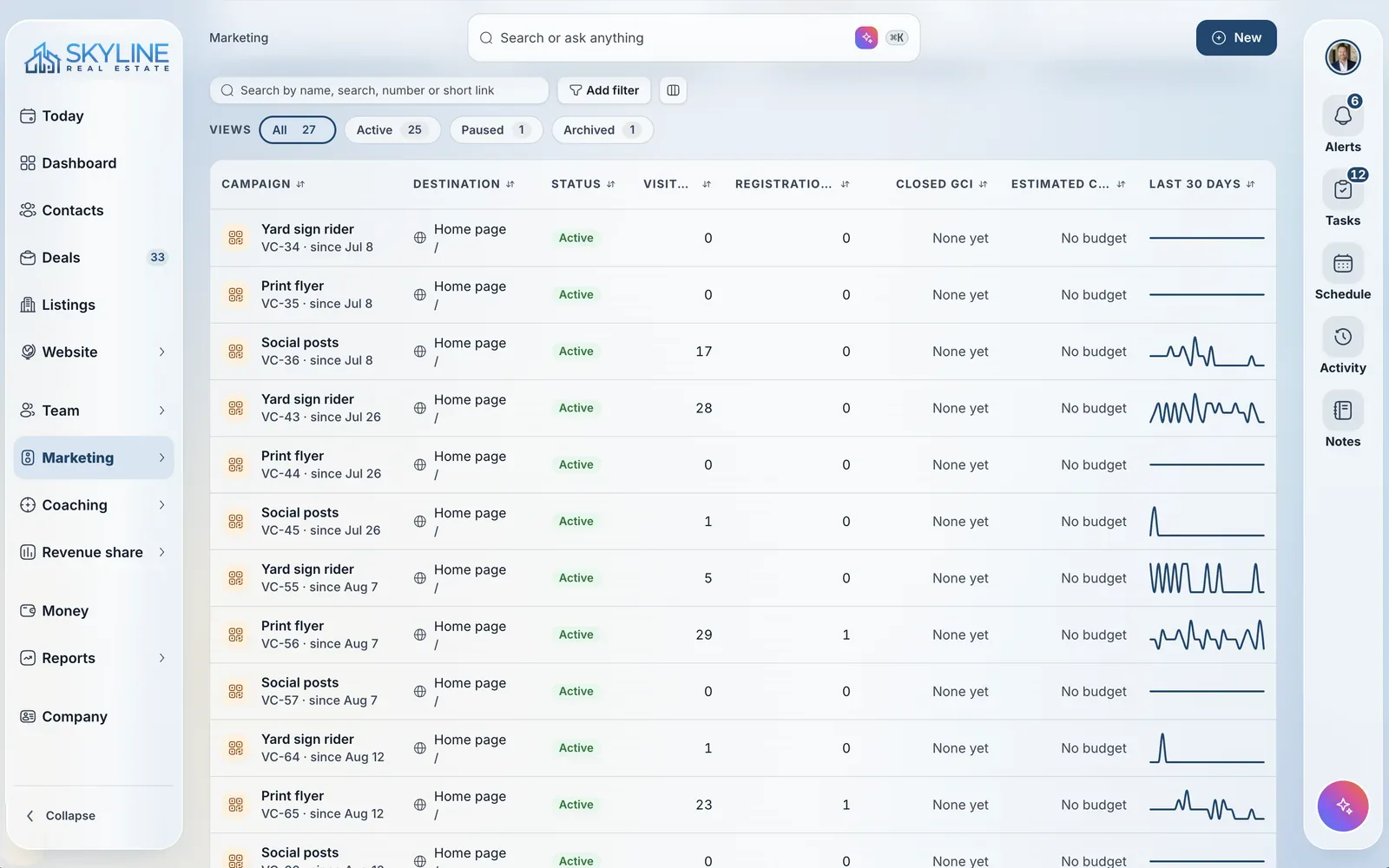Click the Skyline Real Estate logo
The width and height of the screenshot is (1389, 868).
(x=96, y=57)
